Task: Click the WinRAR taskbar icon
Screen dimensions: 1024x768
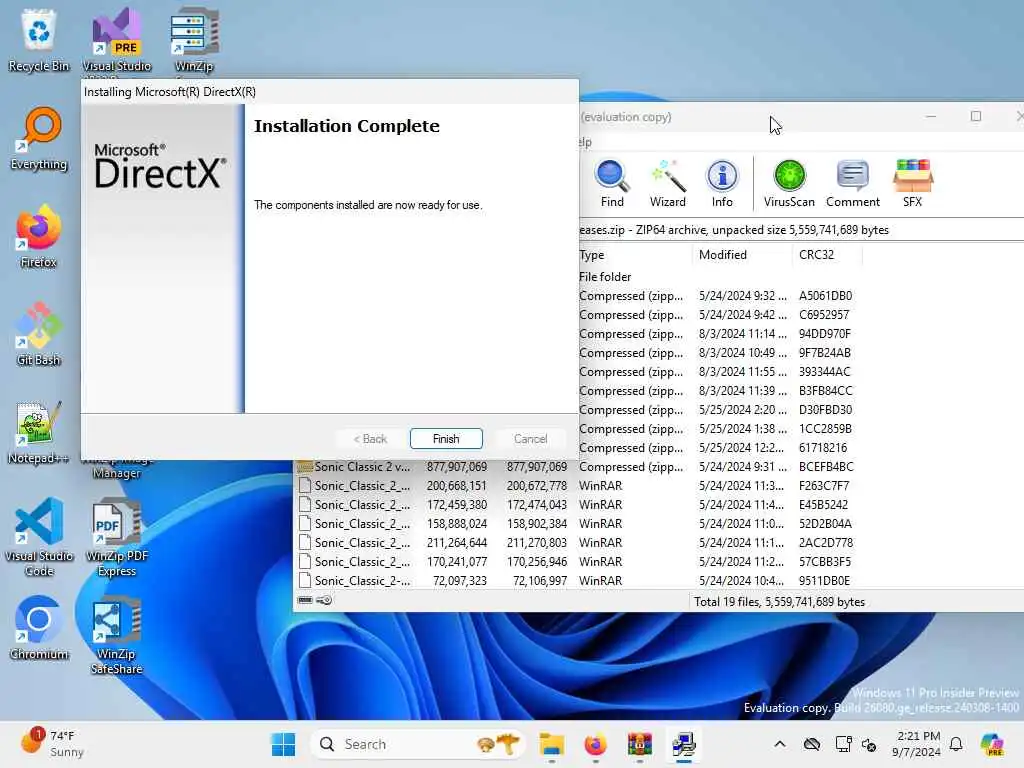Action: (x=639, y=744)
